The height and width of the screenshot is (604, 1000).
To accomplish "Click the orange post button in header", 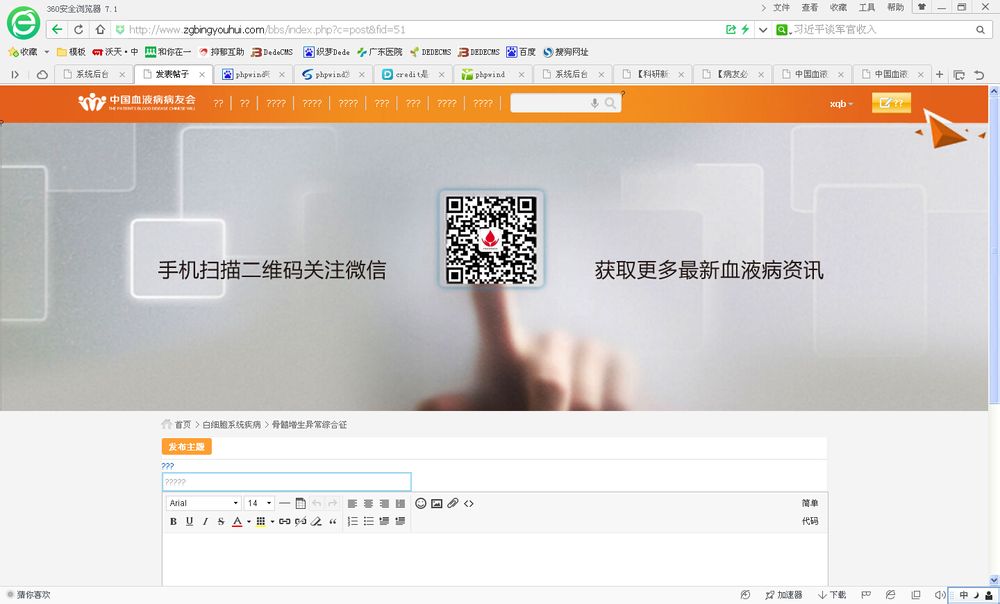I will (x=891, y=103).
